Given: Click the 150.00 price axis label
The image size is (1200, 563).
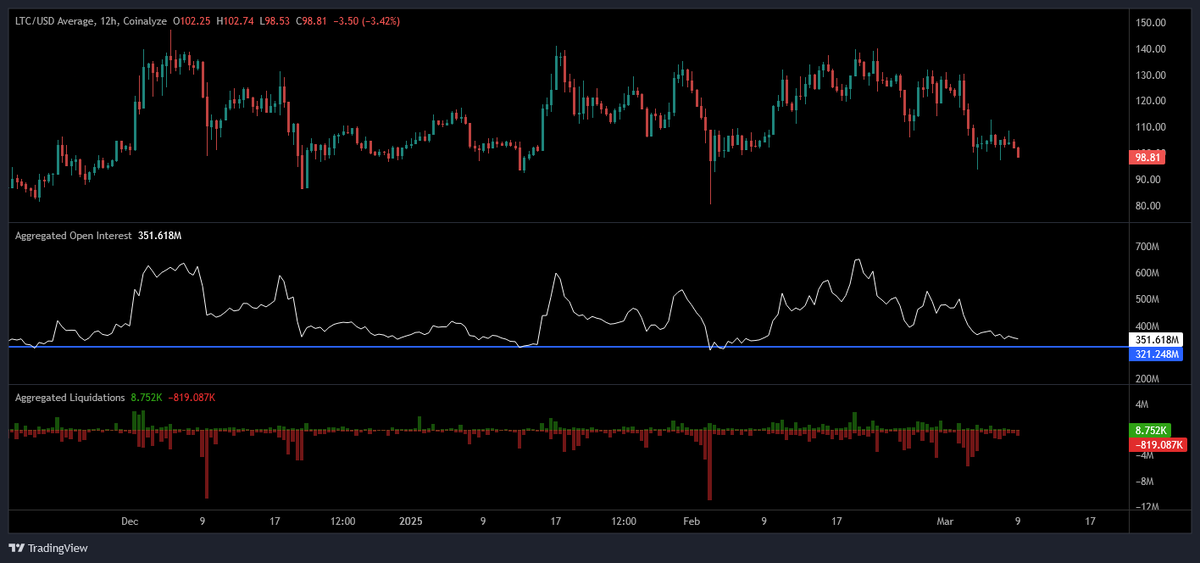Looking at the screenshot, I should [1150, 23].
